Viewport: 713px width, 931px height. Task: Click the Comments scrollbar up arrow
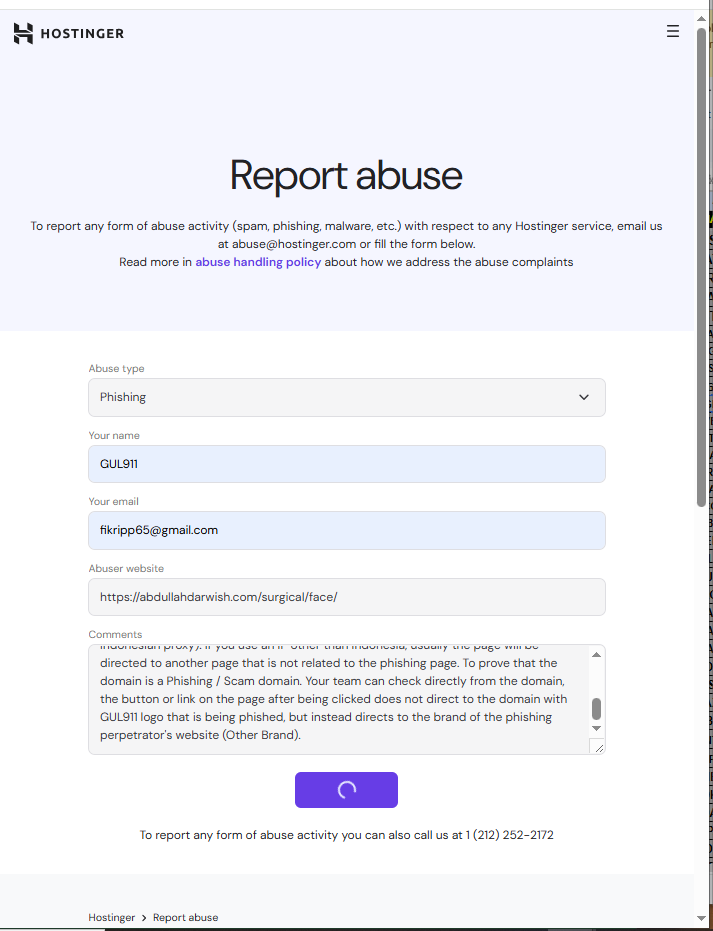[597, 654]
